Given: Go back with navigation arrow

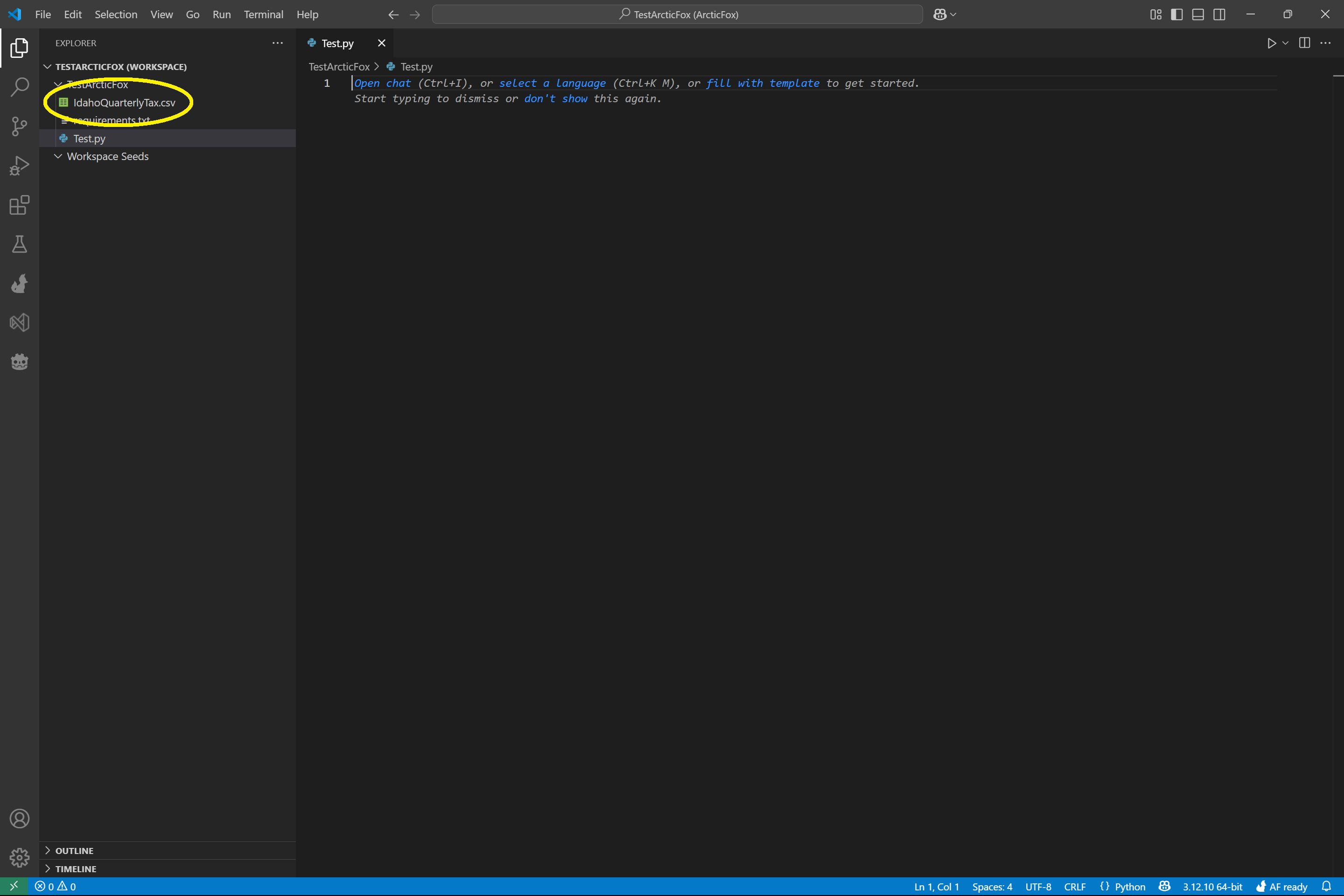Looking at the screenshot, I should pos(393,15).
